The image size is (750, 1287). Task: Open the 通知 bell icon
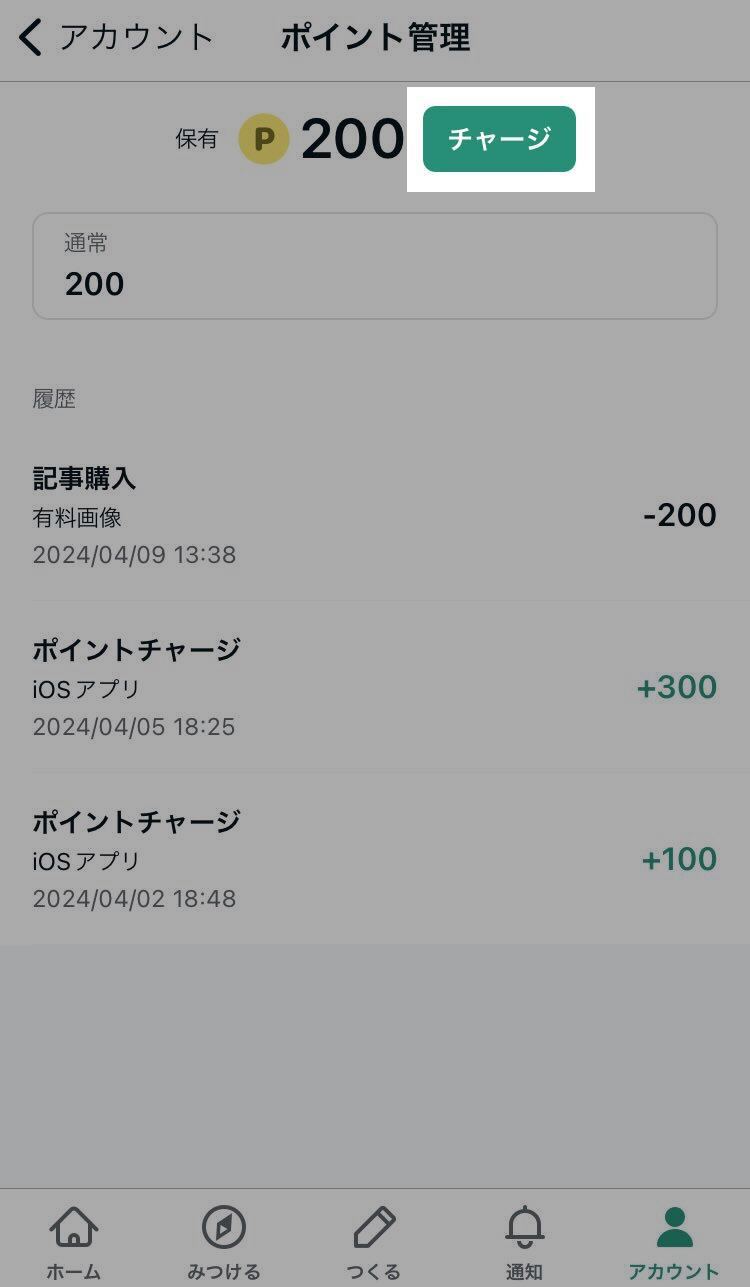524,1227
